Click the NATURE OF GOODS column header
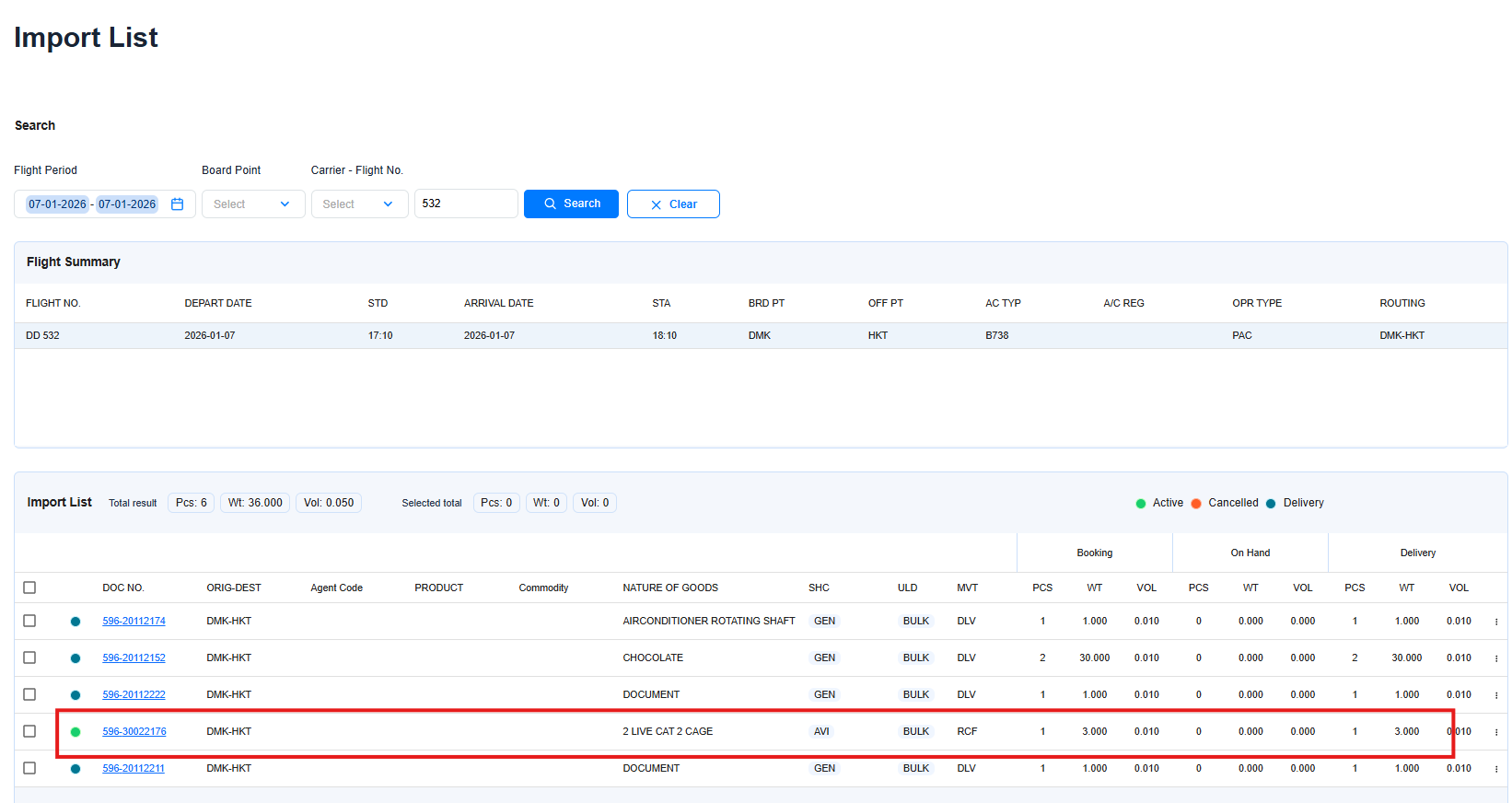This screenshot has height=803, width=1512. [x=670, y=588]
